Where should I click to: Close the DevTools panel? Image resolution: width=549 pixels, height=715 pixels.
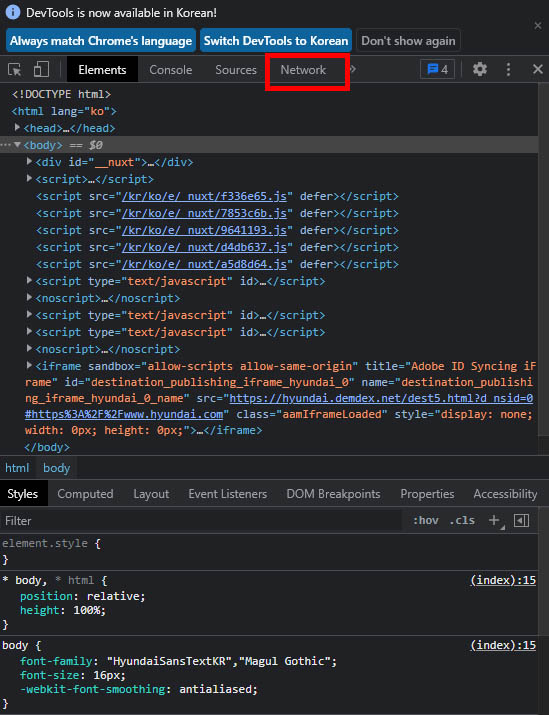coord(538,69)
